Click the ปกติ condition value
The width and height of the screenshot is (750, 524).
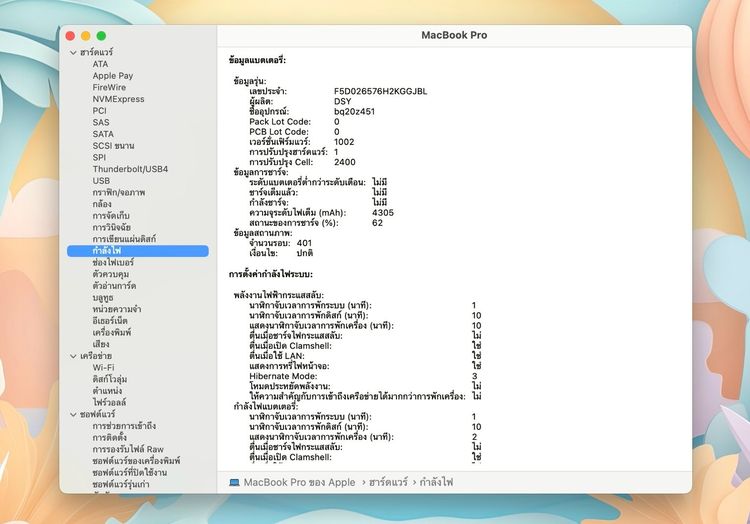(x=304, y=253)
